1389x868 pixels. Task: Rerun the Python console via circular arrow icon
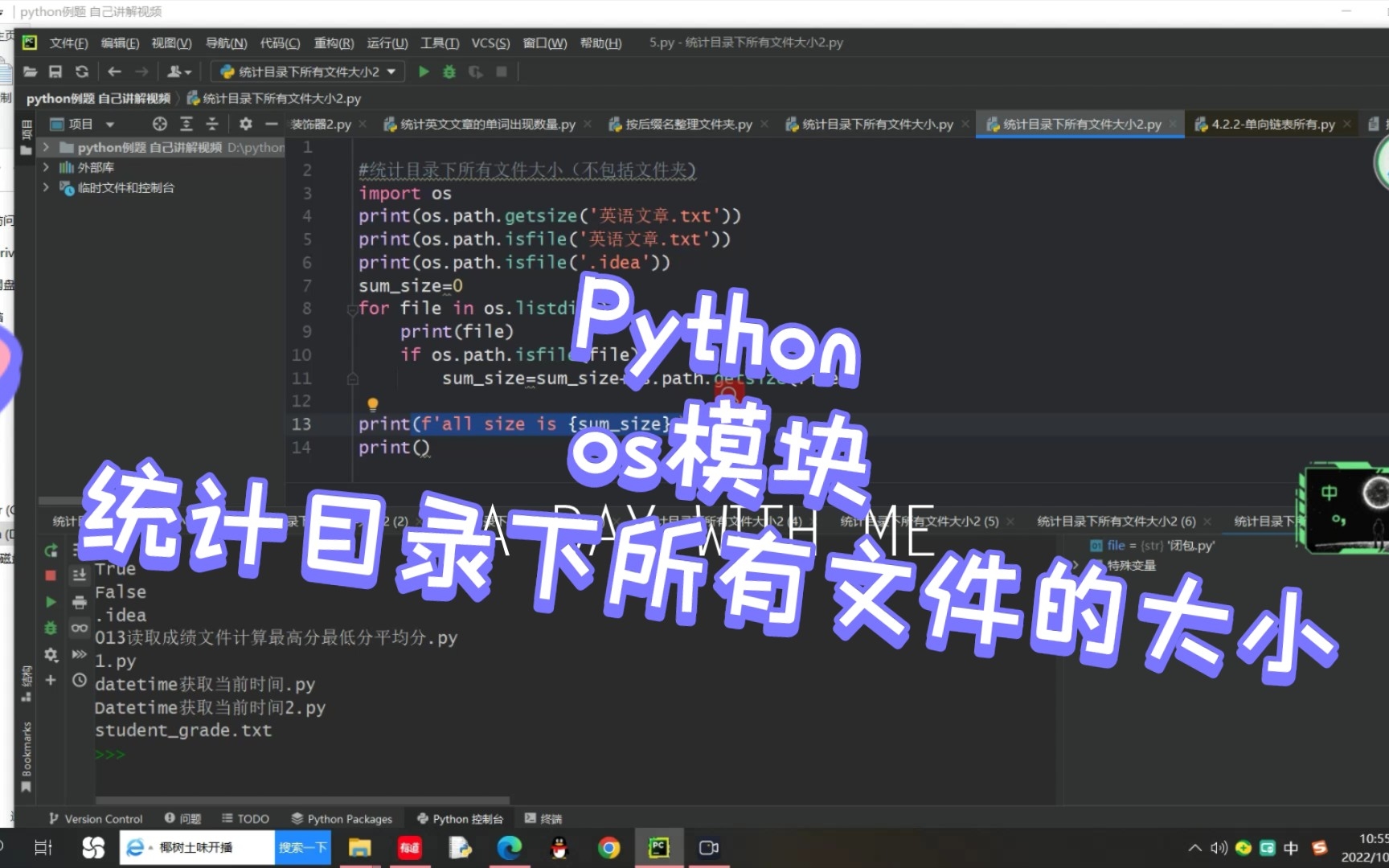point(50,551)
